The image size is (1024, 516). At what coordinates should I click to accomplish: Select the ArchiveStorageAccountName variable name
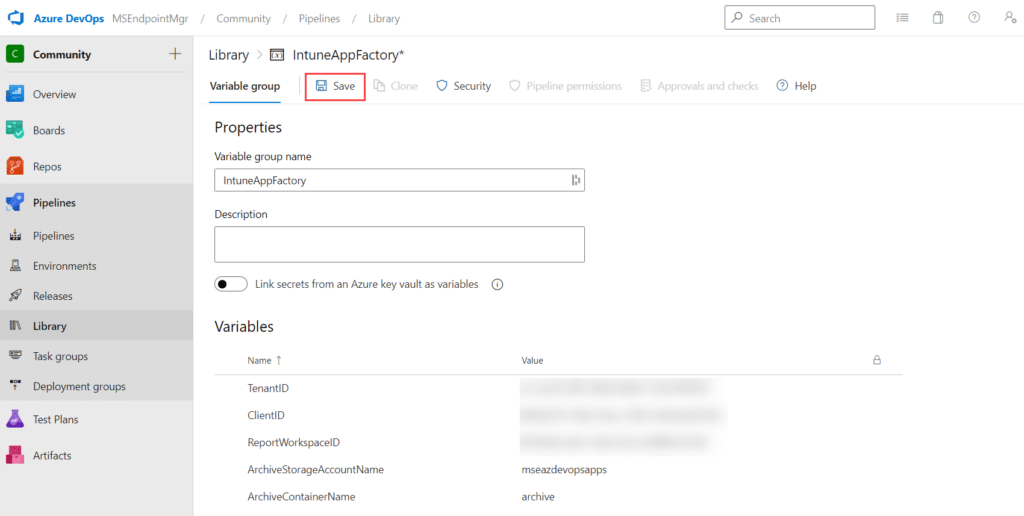point(315,470)
